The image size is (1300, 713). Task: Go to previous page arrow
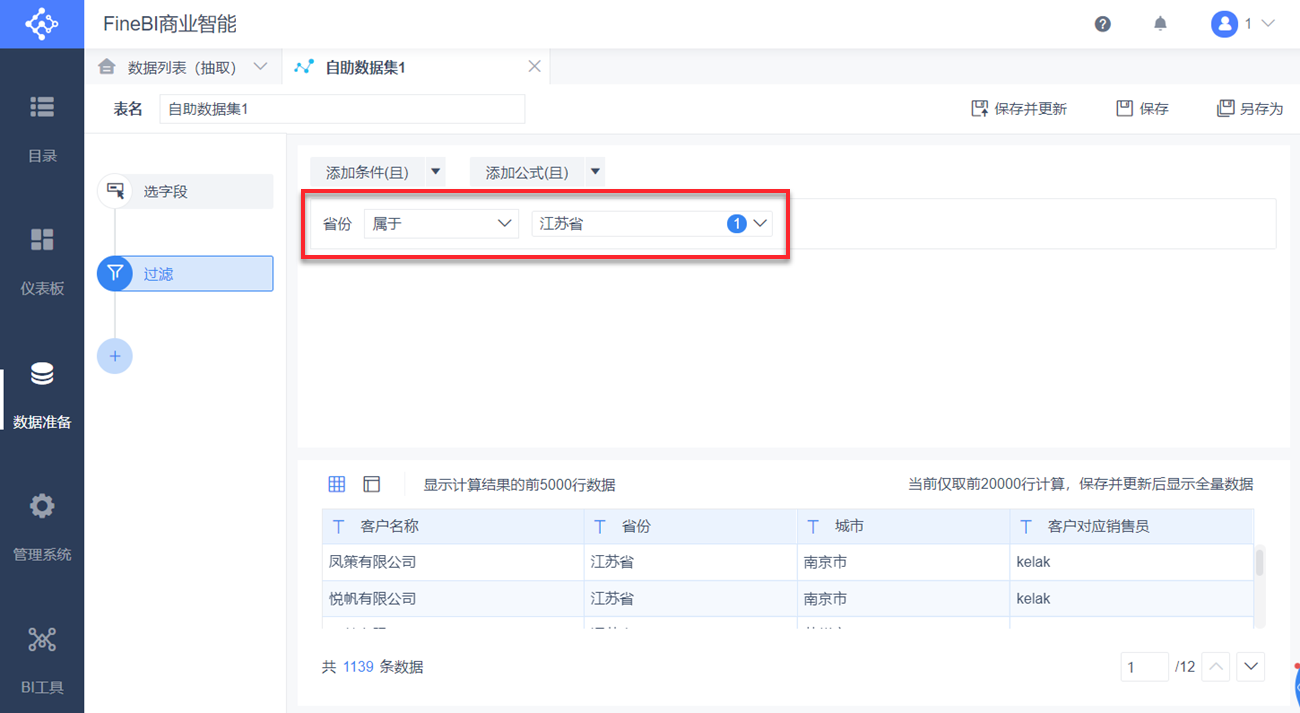point(1215,666)
